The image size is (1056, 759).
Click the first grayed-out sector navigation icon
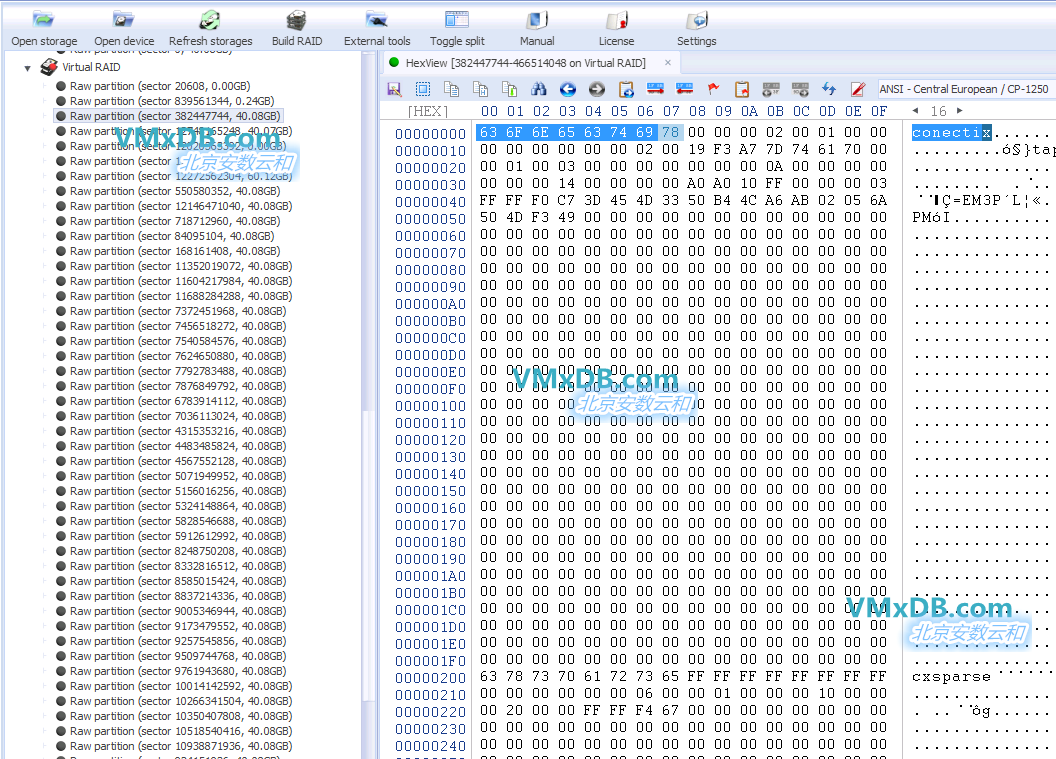tap(771, 89)
